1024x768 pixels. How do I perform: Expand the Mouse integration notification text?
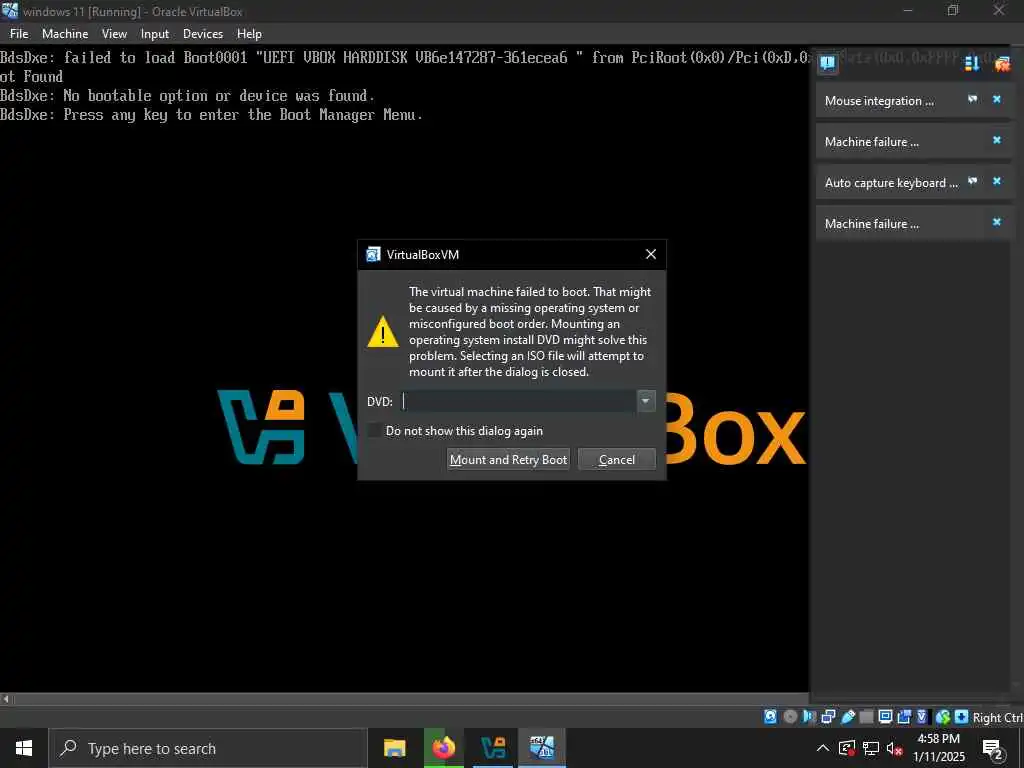pyautogui.click(x=879, y=101)
